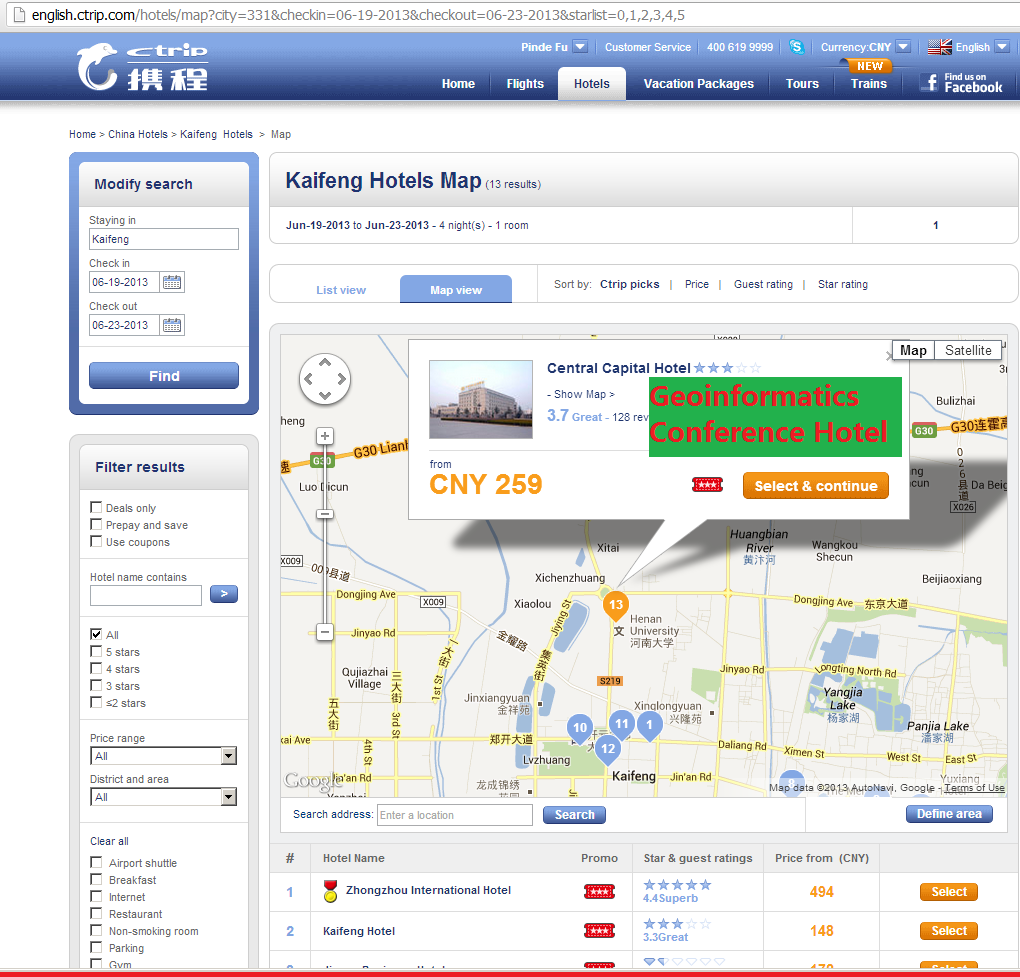Click map marker number 10
Image resolution: width=1020 pixels, height=977 pixels.
point(580,728)
